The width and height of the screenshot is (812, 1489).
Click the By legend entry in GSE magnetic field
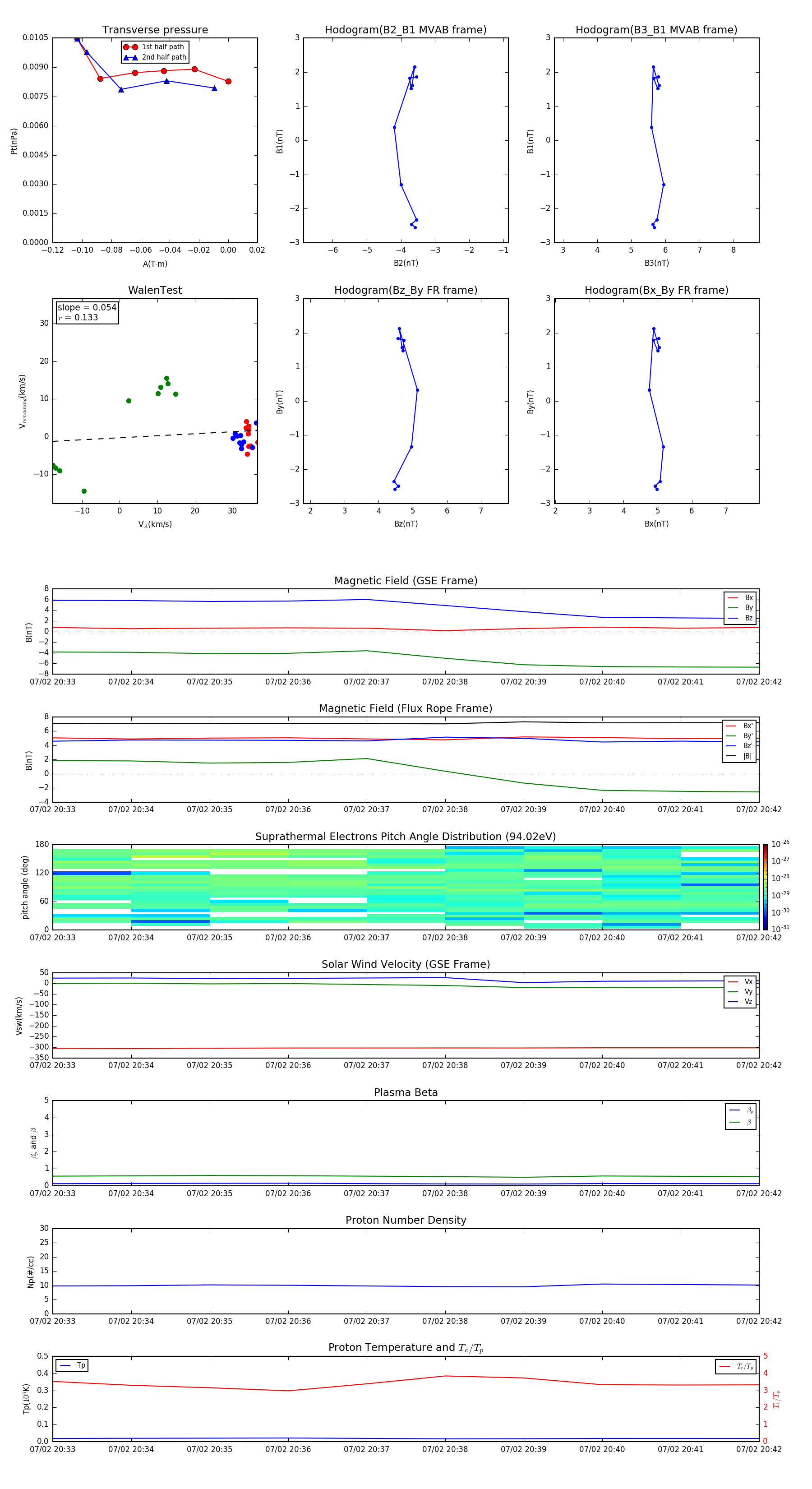click(740, 607)
